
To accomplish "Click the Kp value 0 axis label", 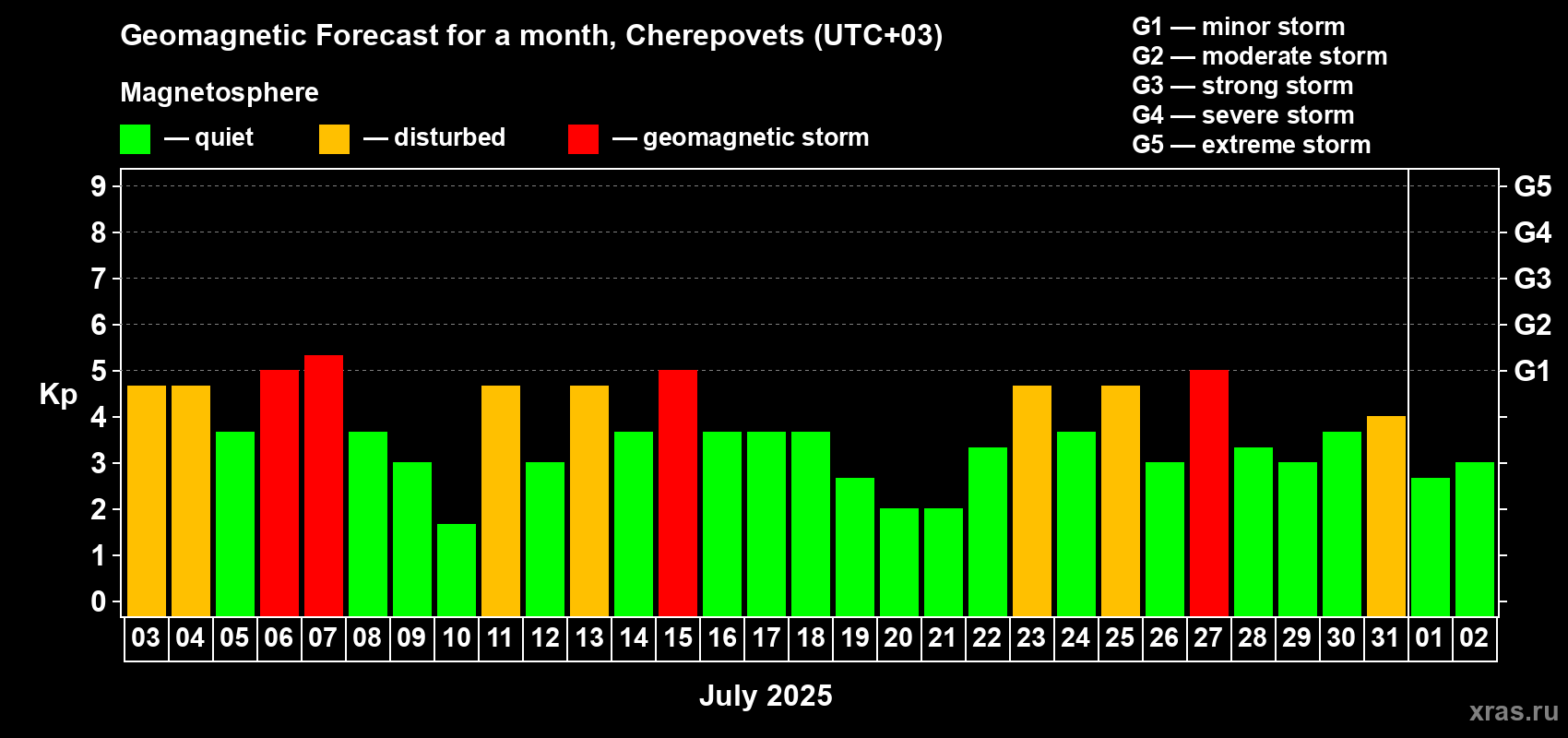I will point(99,601).
